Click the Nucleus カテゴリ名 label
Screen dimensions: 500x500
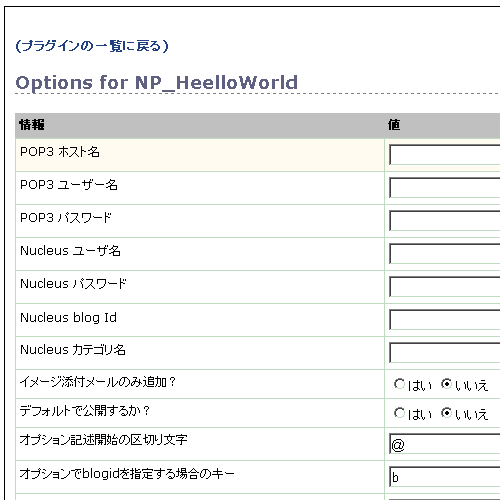click(x=73, y=350)
